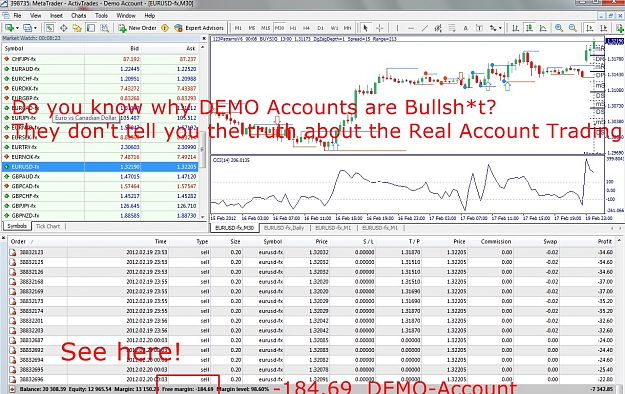
Task: Select the Crosshair tool
Action: (x=379, y=28)
